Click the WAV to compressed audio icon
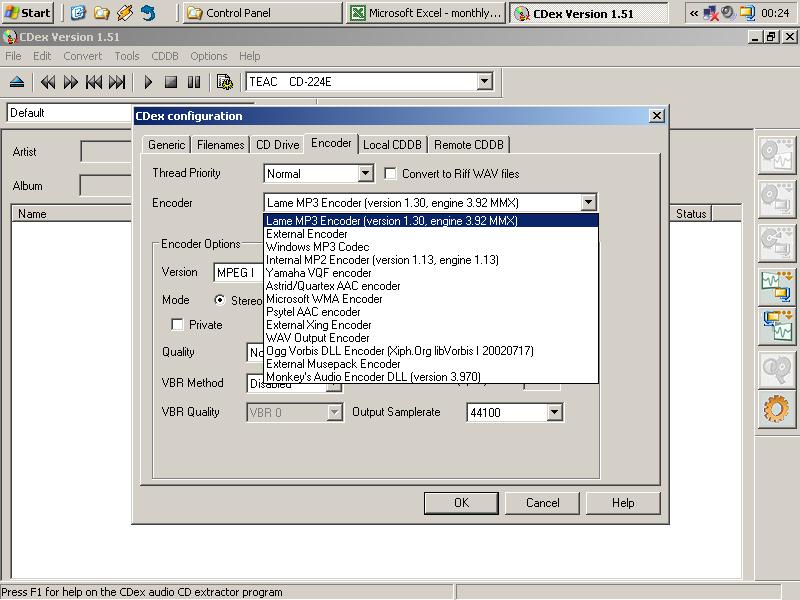This screenshot has width=800, height=600. tap(776, 285)
